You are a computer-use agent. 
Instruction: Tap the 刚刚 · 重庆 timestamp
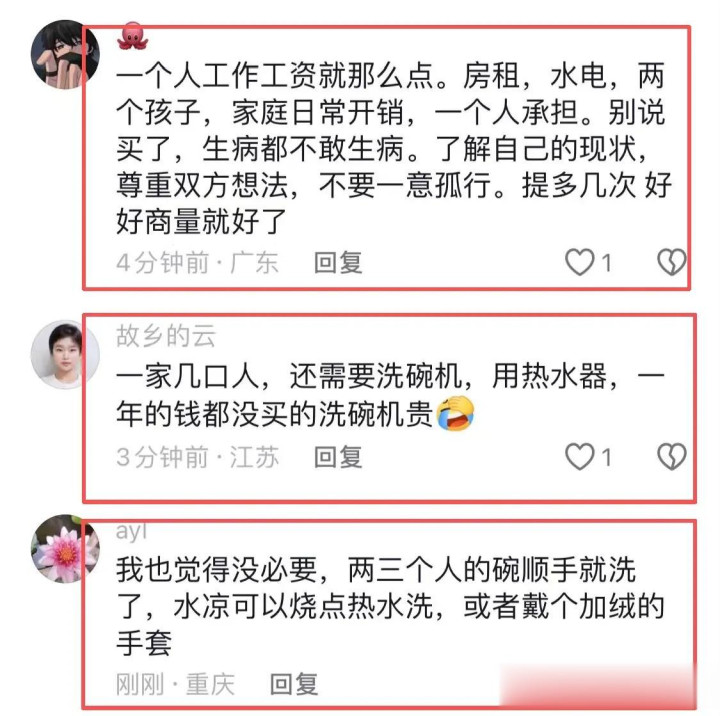point(175,684)
